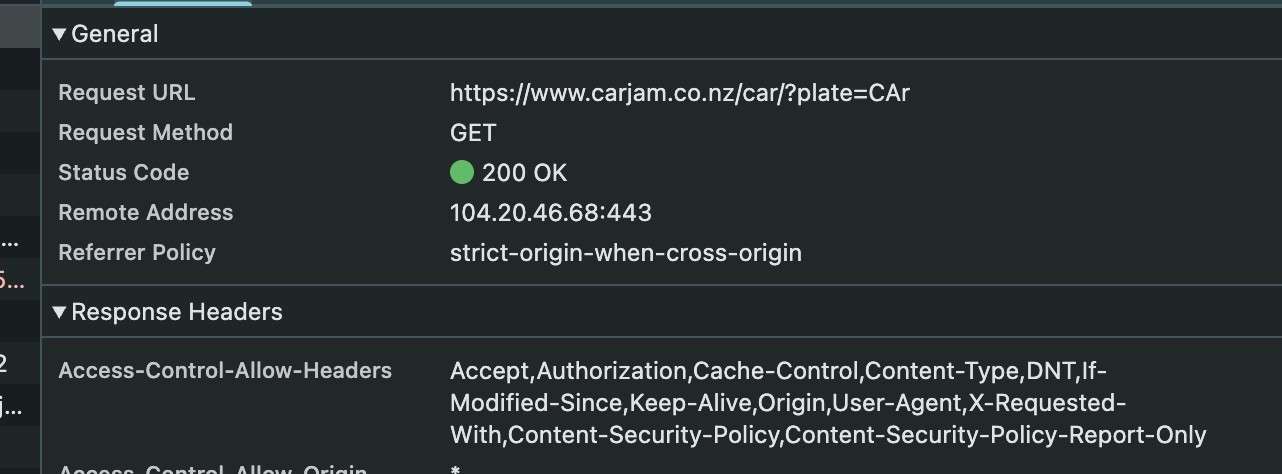
Task: Click the green status indicator dot
Action: pos(461,173)
